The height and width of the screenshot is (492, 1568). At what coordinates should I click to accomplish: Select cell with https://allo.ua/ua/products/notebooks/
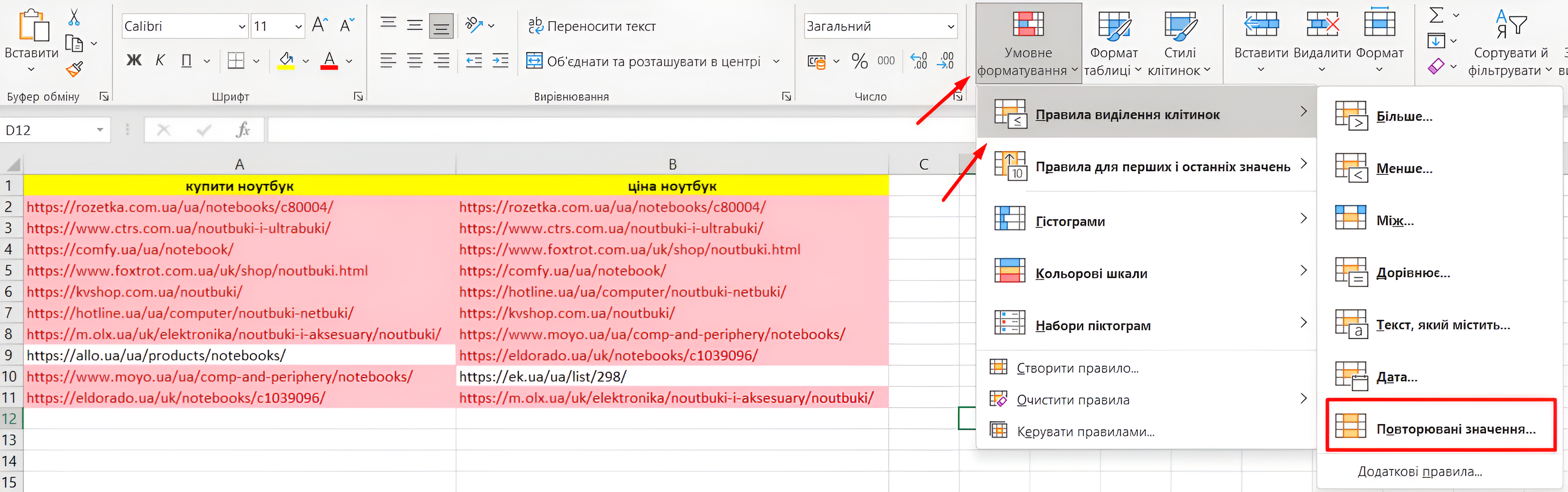point(239,355)
